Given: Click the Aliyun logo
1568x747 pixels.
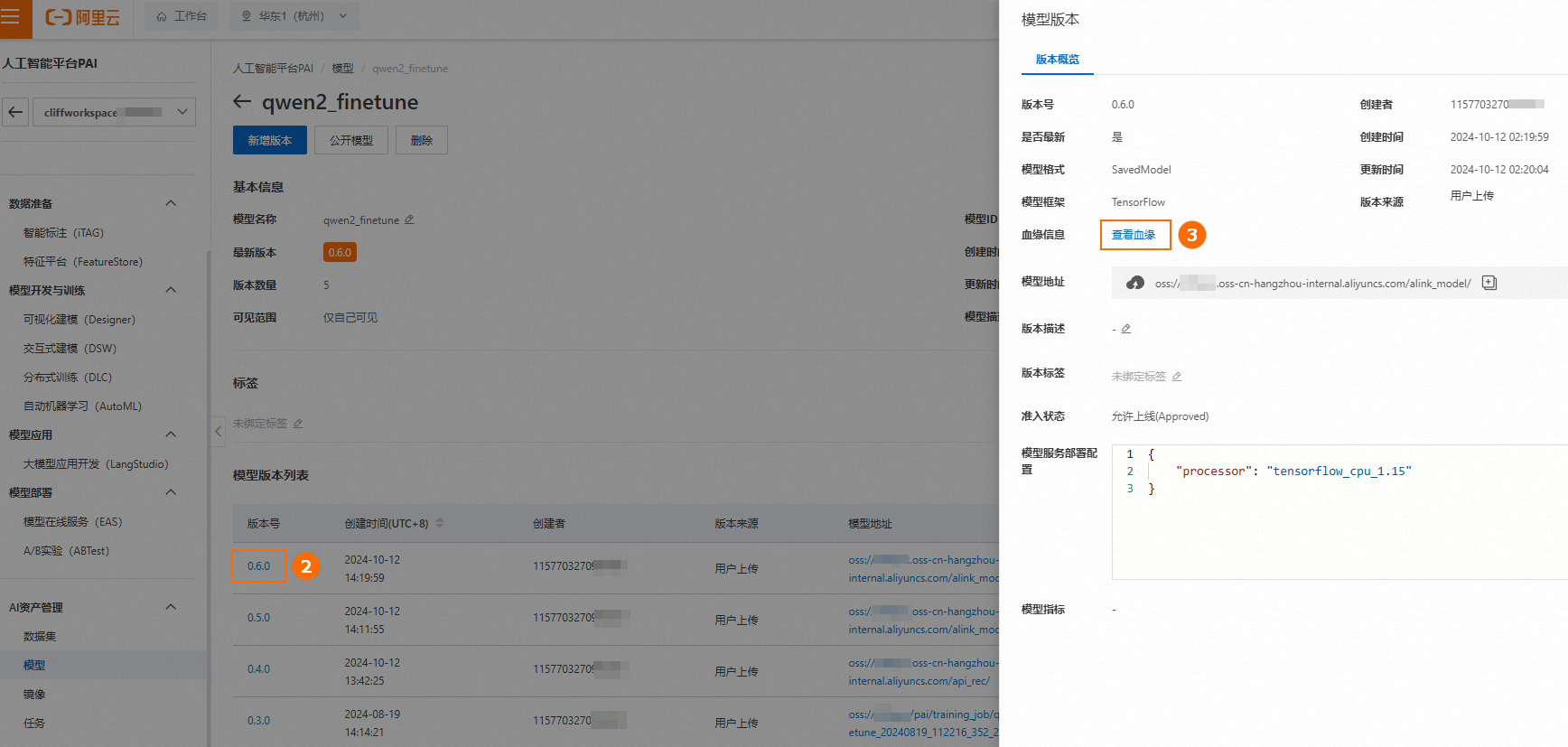Looking at the screenshot, I should click(x=83, y=17).
